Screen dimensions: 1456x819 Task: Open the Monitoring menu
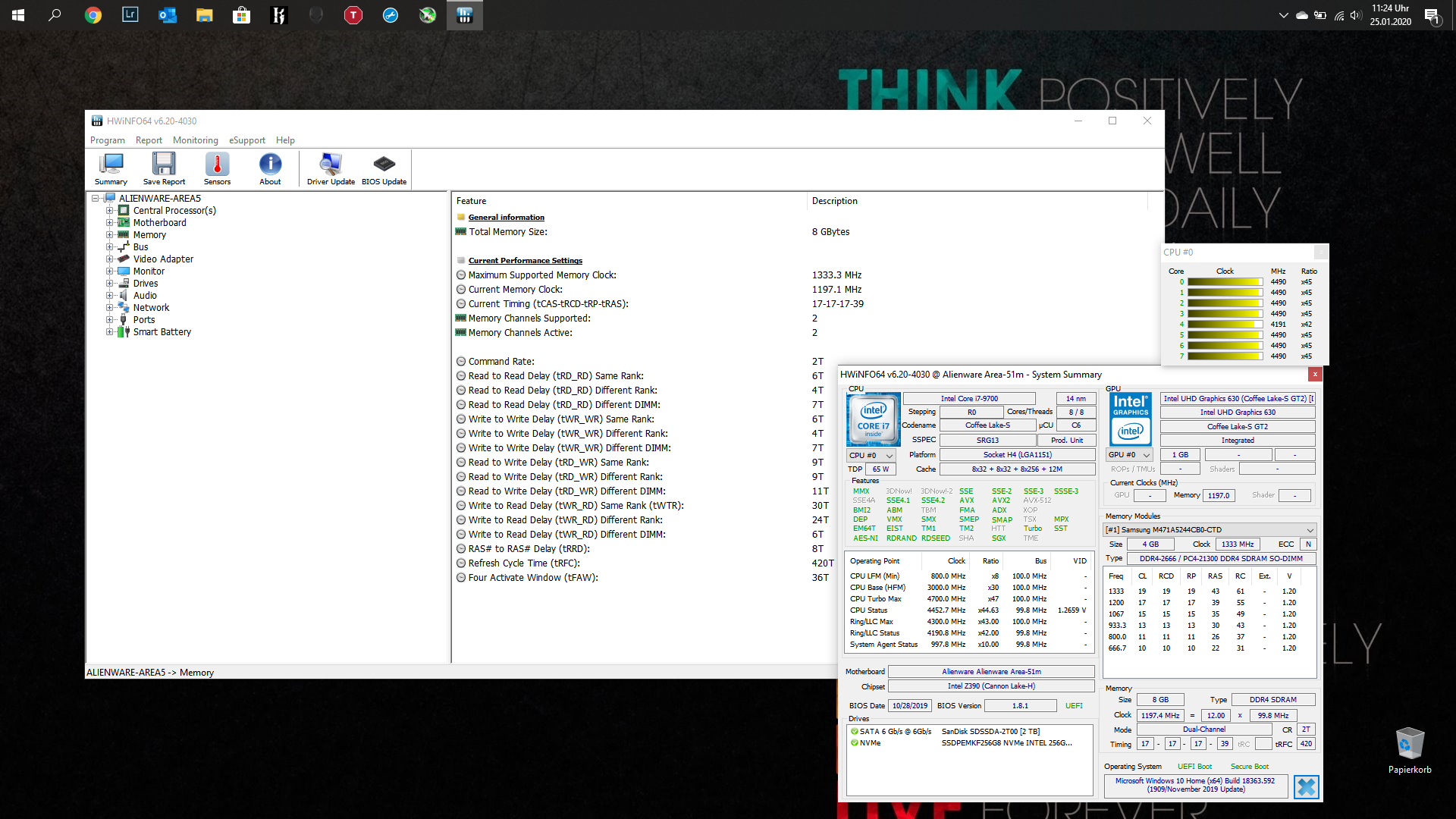click(x=195, y=140)
